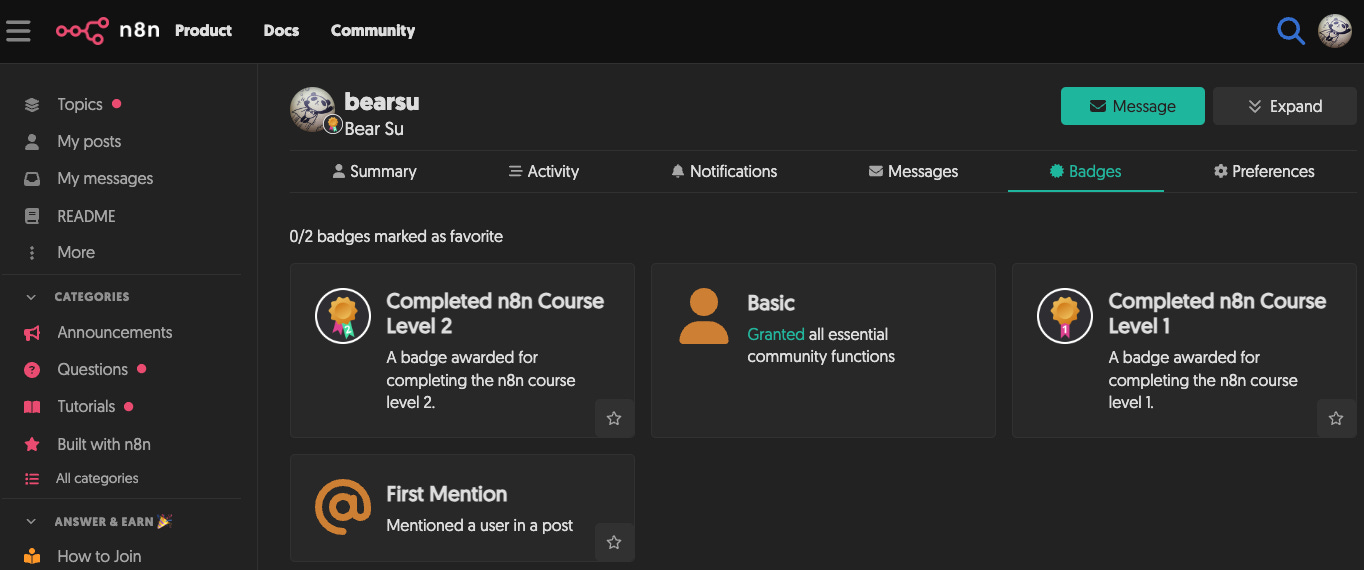The height and width of the screenshot is (570, 1364).
Task: Follow the green Granted link
Action: 776,334
